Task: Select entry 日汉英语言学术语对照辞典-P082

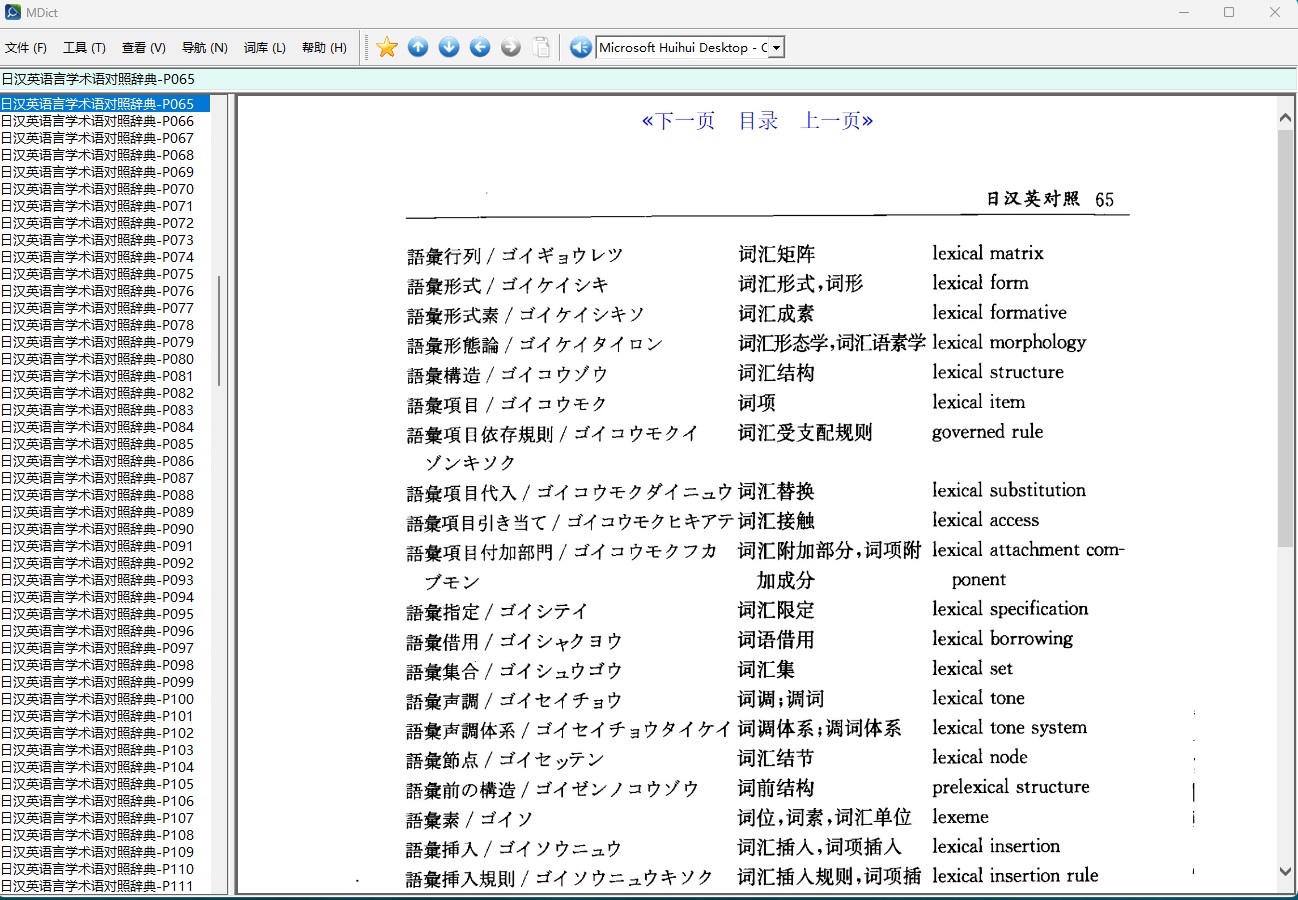Action: (104, 393)
